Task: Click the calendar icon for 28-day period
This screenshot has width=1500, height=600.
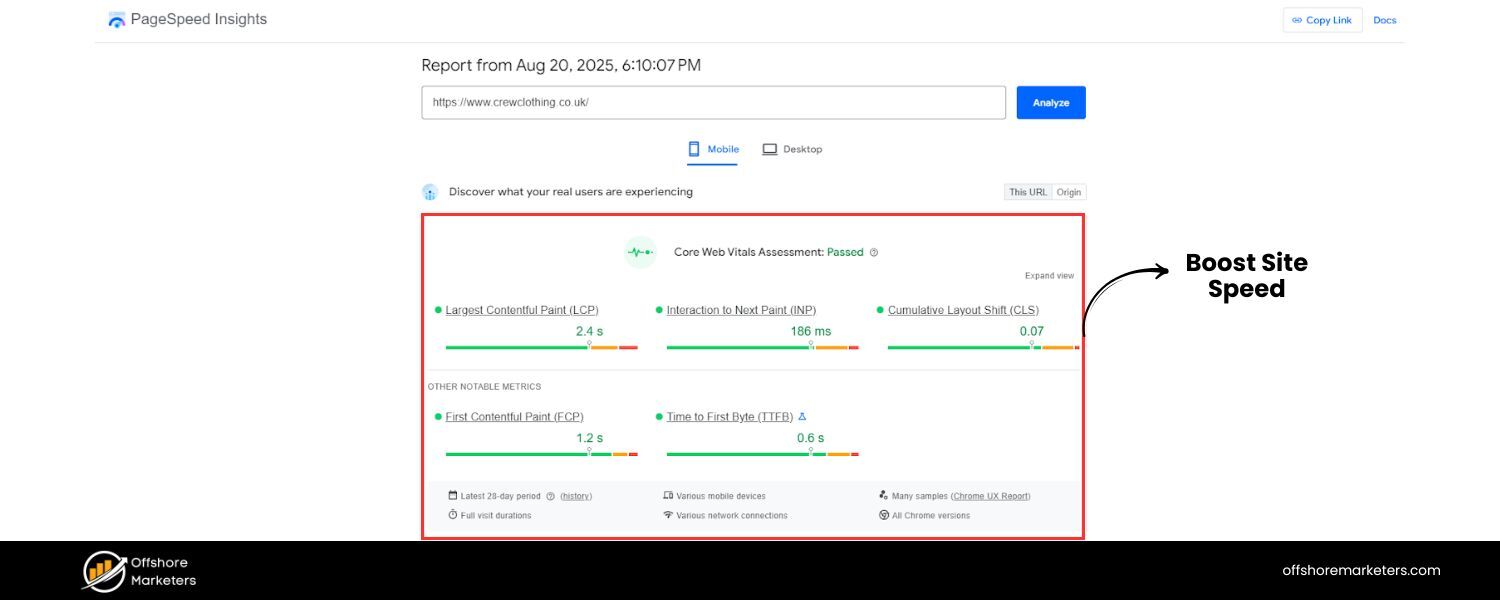Action: (453, 496)
